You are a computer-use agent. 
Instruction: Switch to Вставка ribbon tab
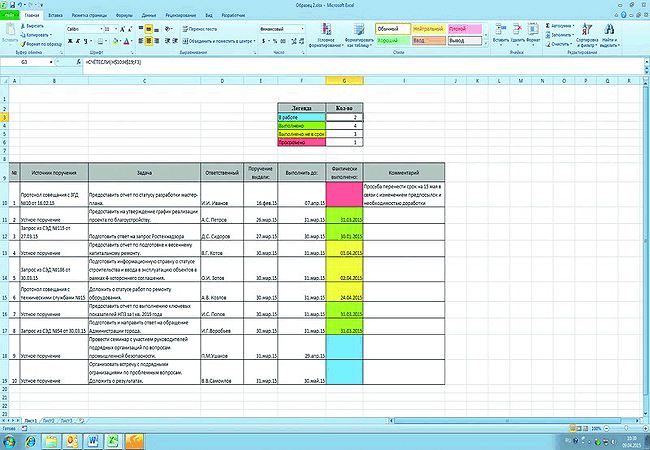[x=56, y=15]
